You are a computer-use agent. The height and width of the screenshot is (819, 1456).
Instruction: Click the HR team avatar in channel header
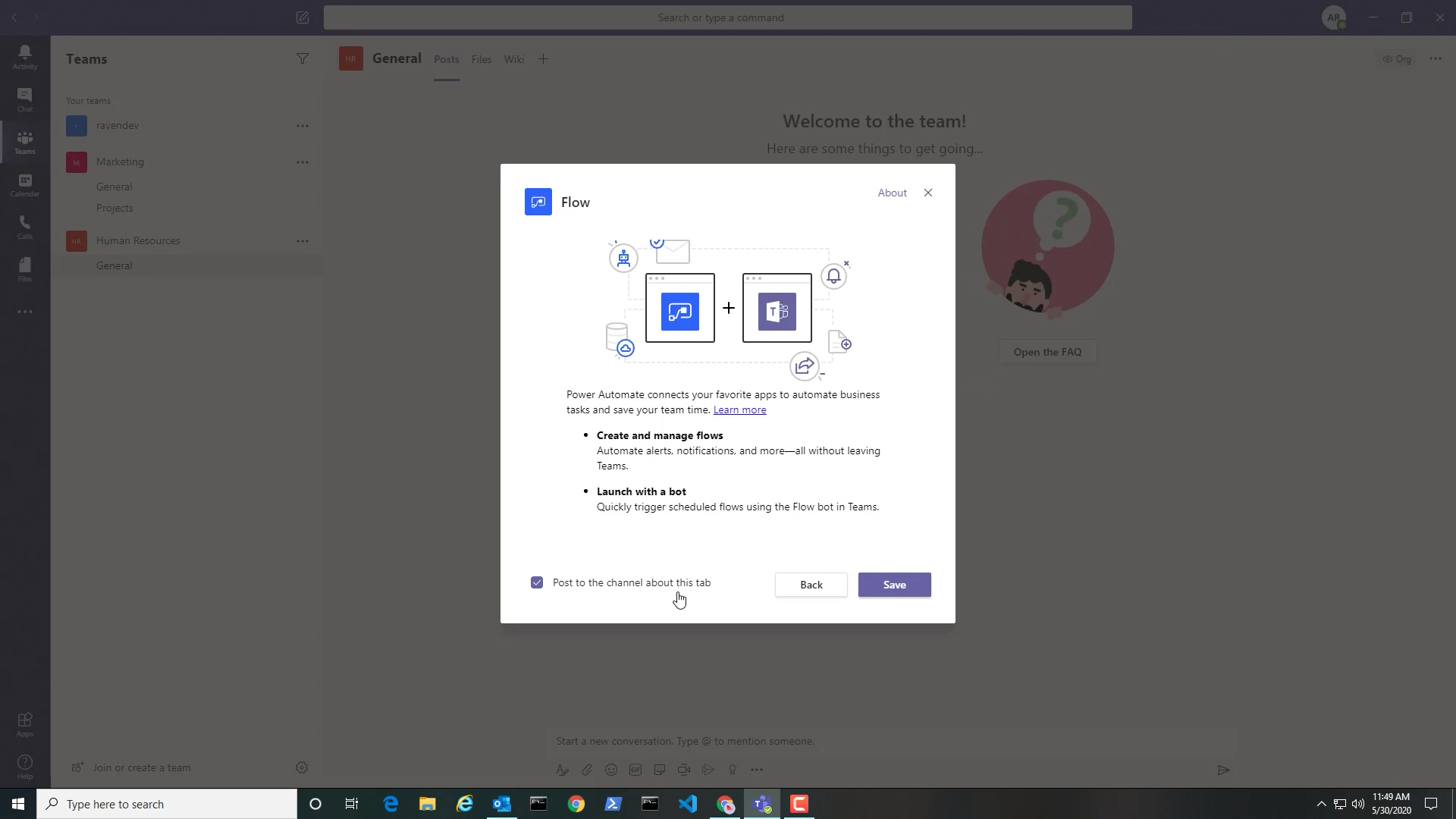click(350, 58)
